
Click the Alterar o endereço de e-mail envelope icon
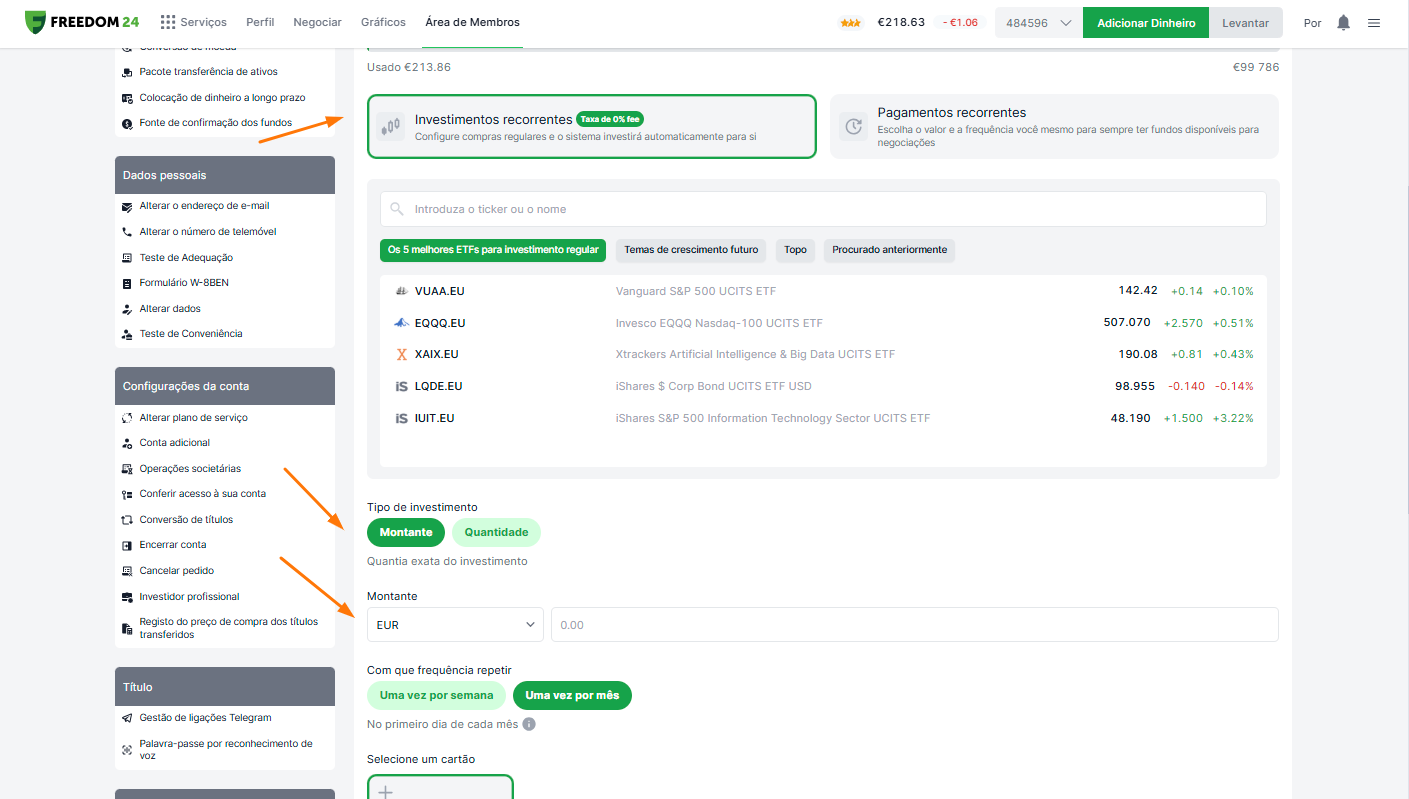coord(127,206)
